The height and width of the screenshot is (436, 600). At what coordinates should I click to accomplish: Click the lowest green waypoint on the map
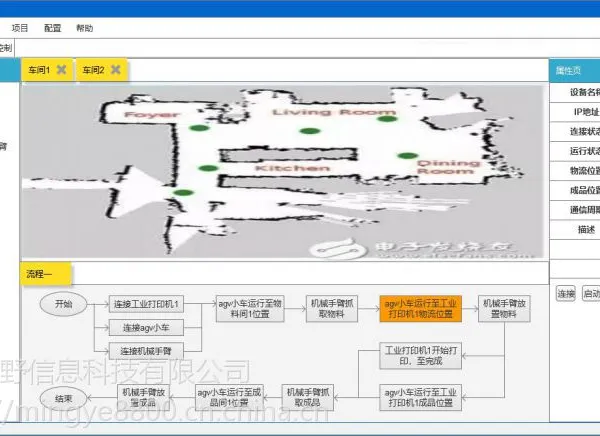pos(184,193)
